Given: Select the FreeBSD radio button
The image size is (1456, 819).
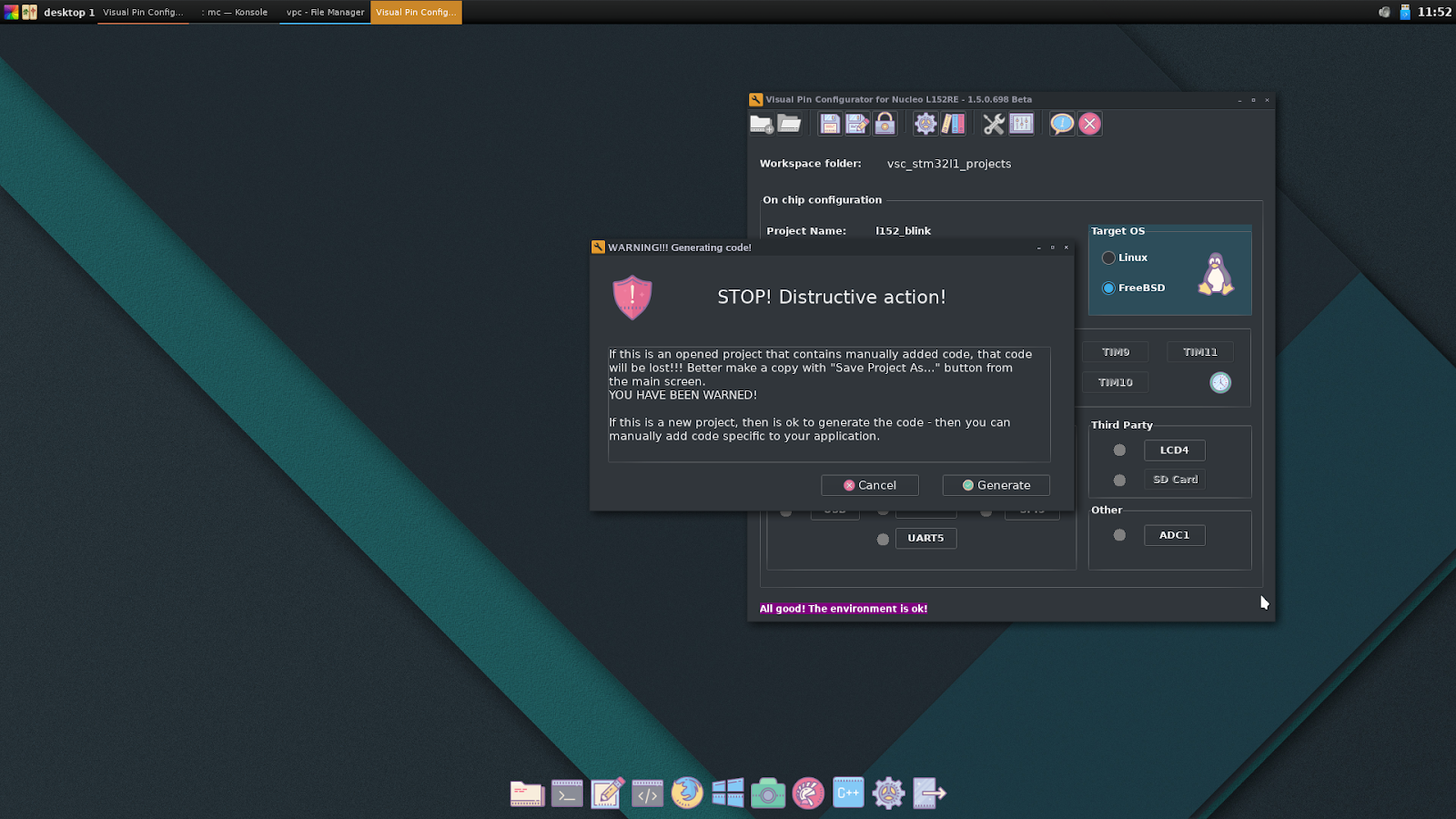Looking at the screenshot, I should (1108, 288).
